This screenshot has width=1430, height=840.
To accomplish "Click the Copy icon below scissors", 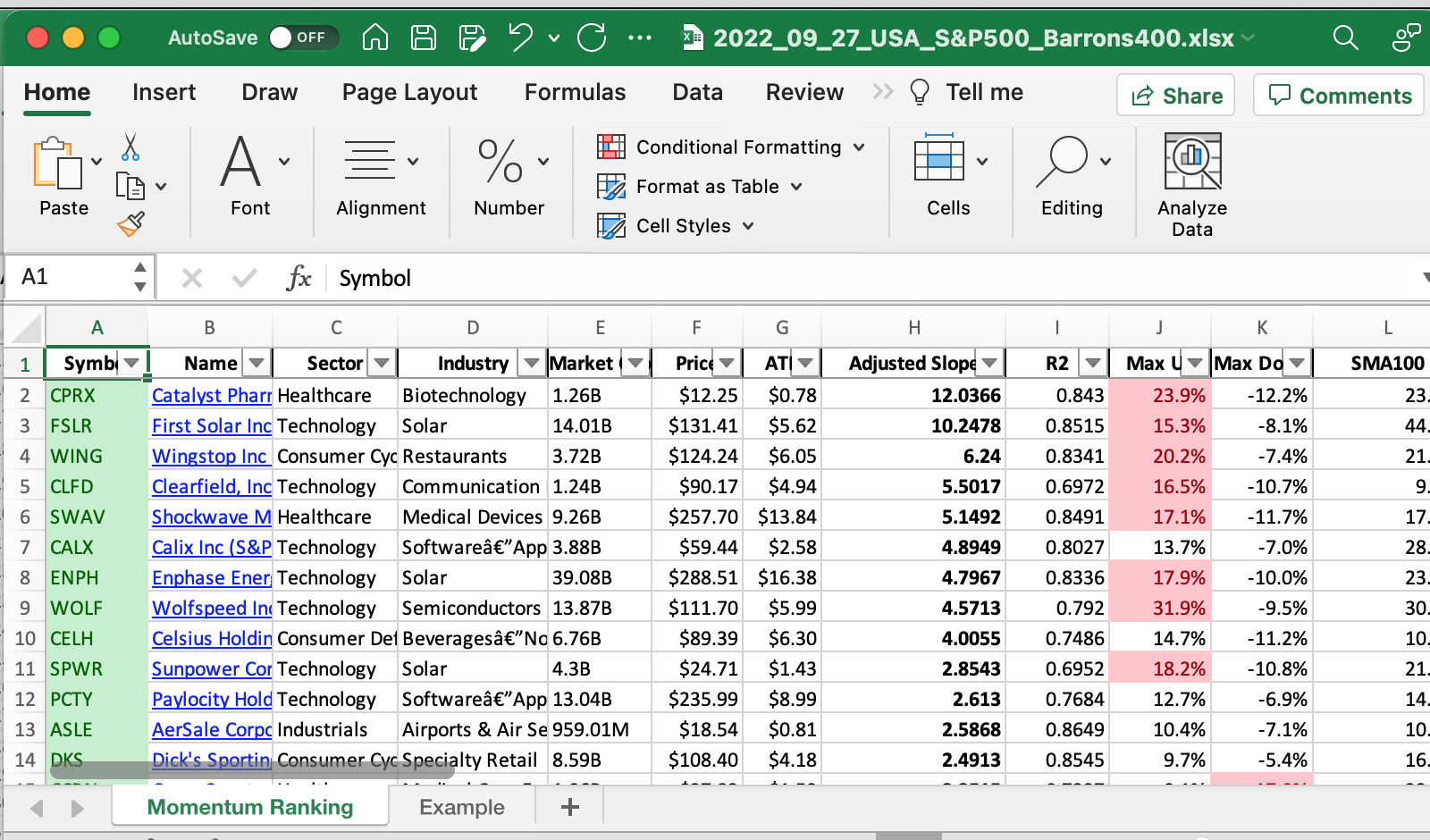I will coord(130,186).
